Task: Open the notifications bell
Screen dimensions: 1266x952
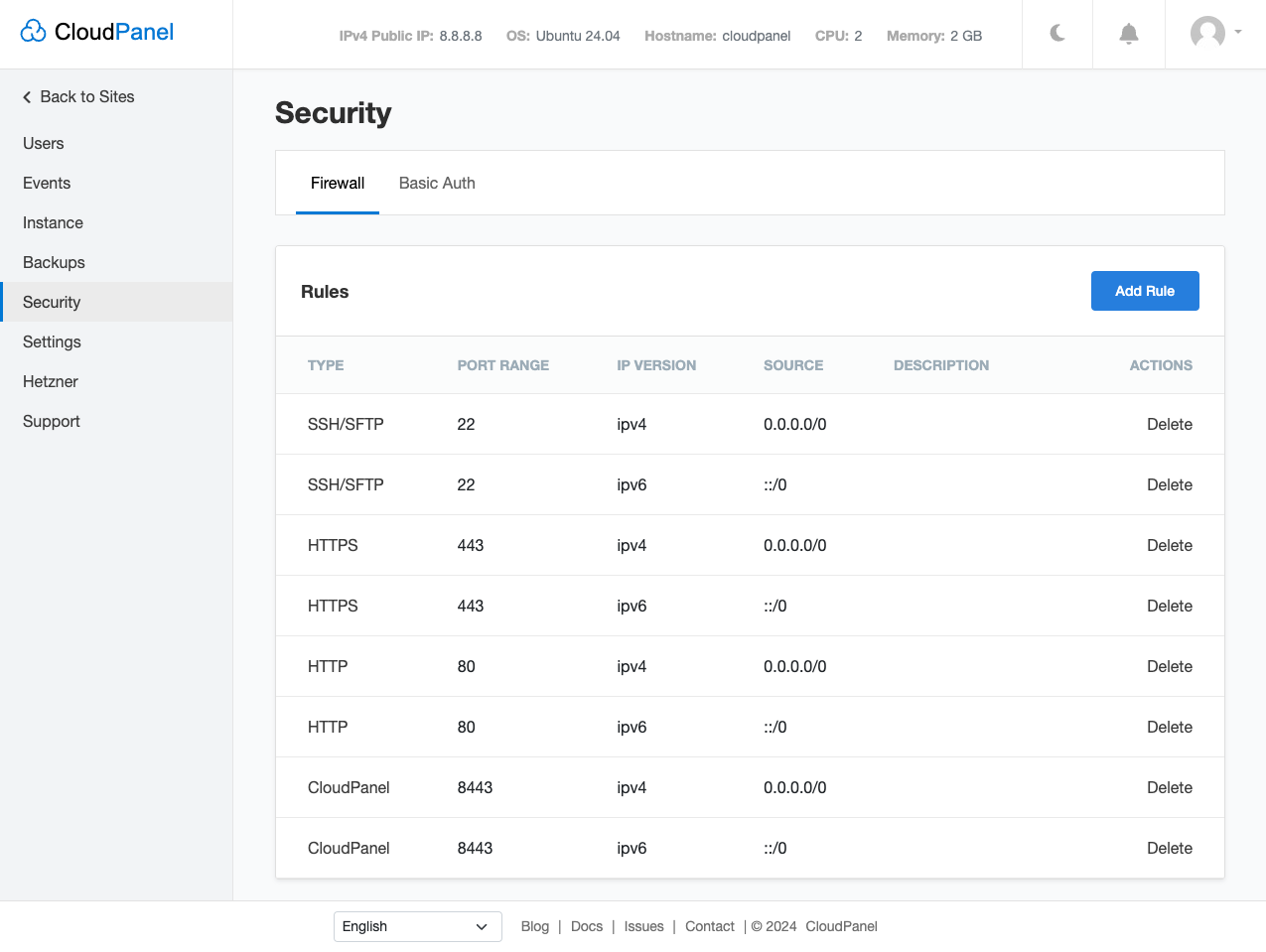Action: [1129, 34]
